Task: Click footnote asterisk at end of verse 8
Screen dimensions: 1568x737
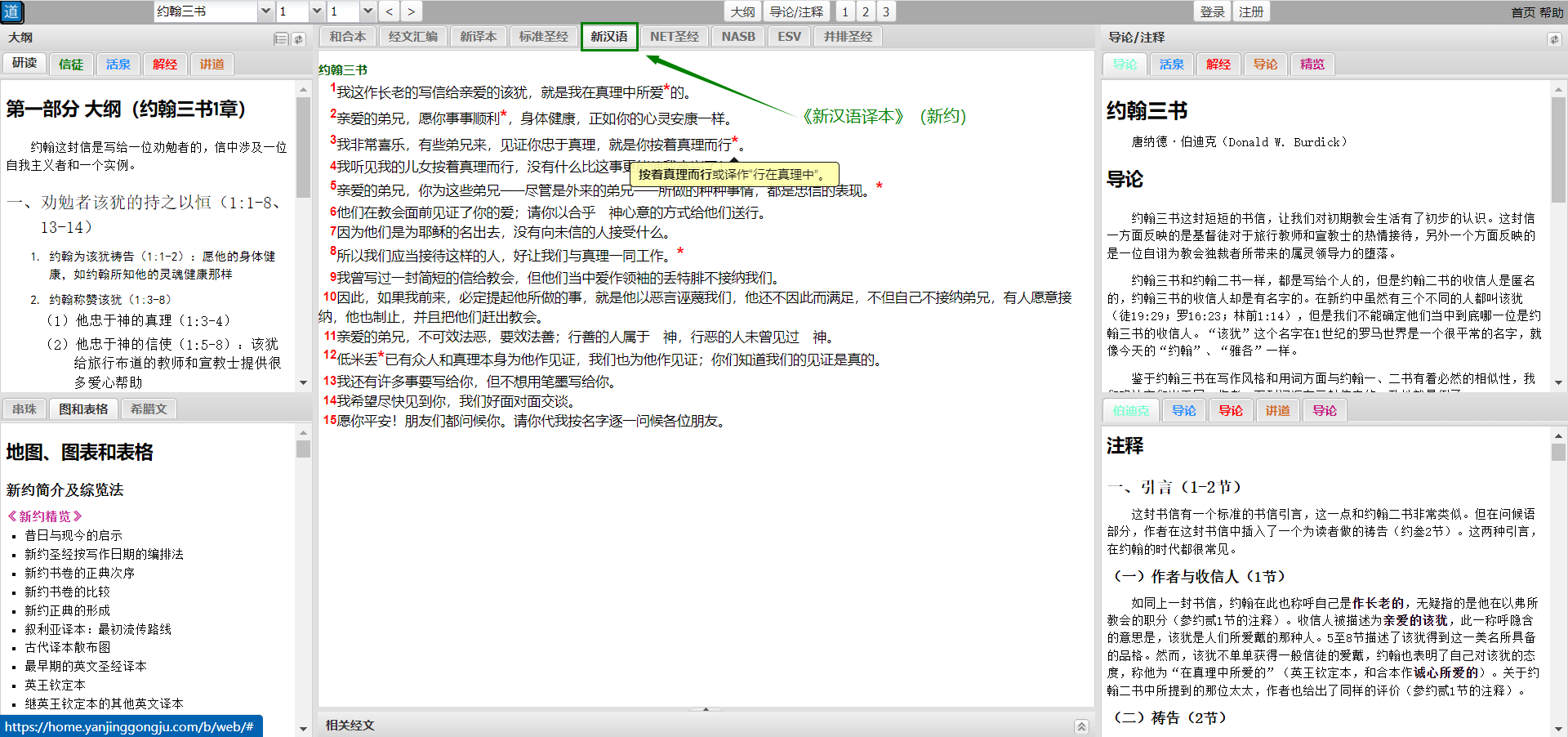Action: 680,251
